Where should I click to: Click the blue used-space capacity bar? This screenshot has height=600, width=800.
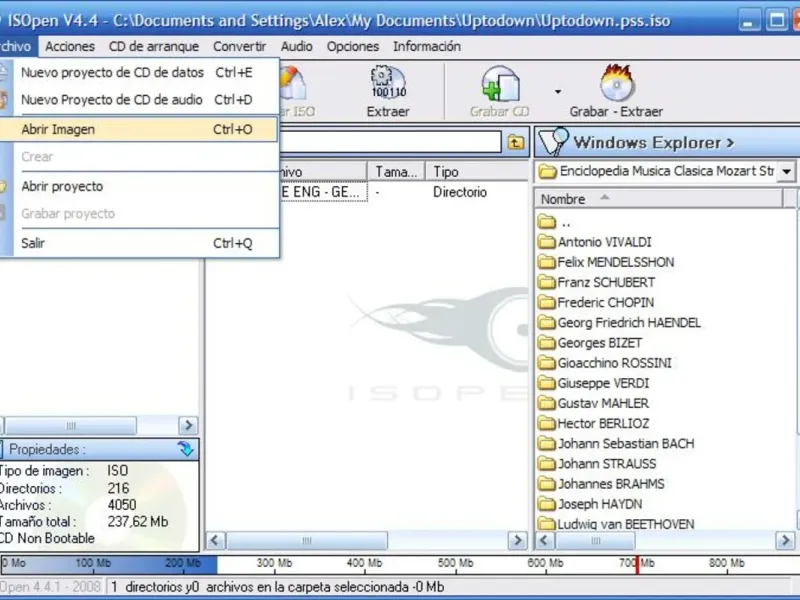click(x=108, y=564)
